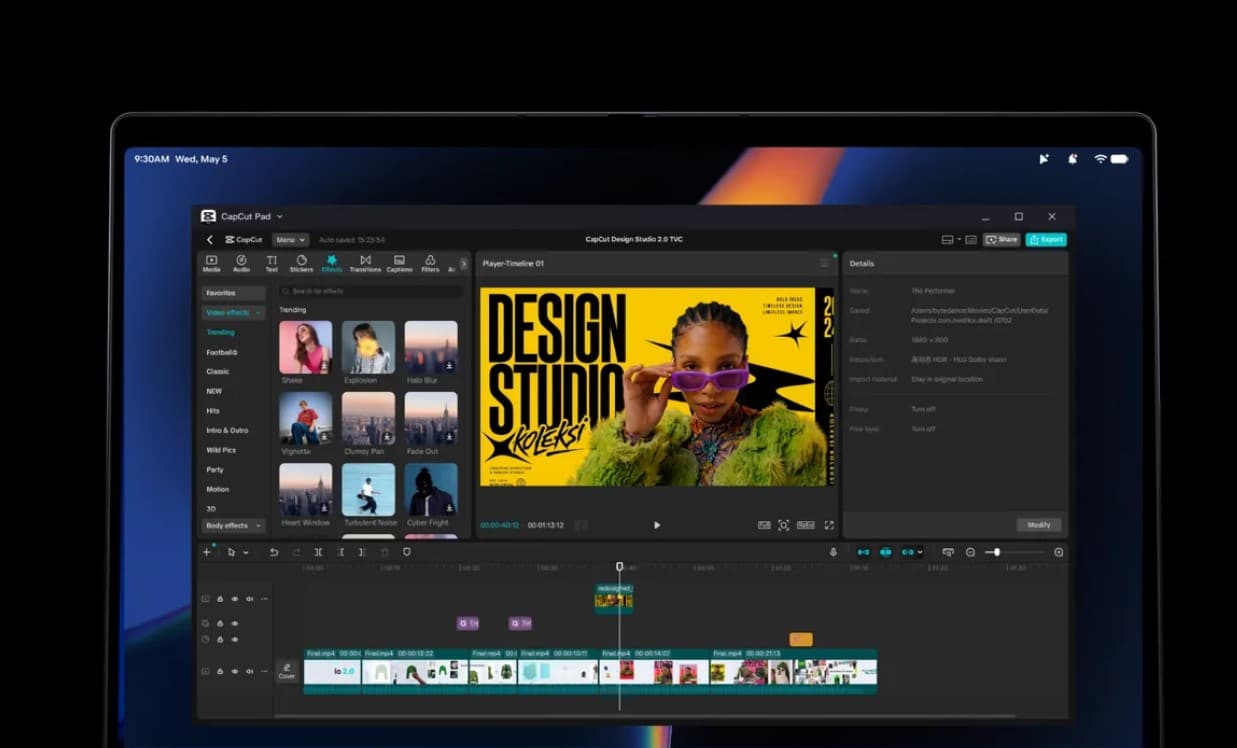
Task: Enter fullscreen preview
Action: [x=829, y=525]
